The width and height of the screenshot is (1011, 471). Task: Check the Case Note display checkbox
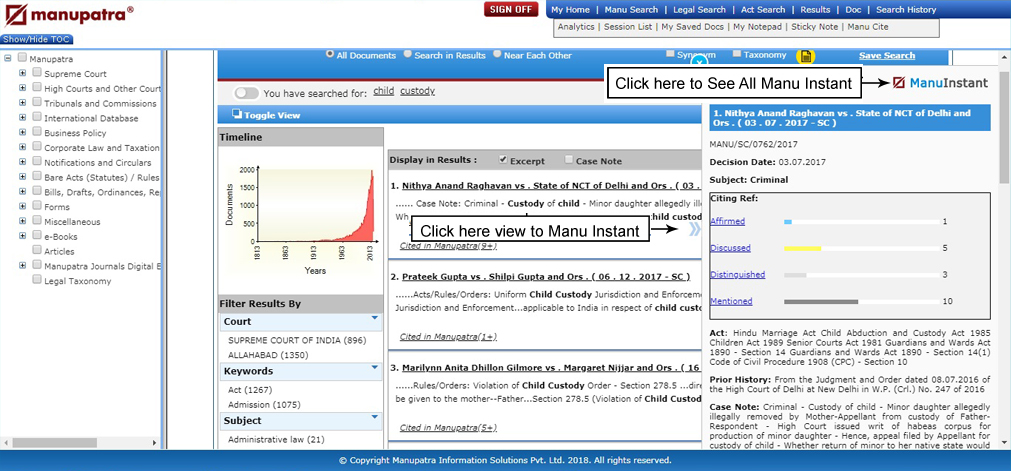coord(569,159)
